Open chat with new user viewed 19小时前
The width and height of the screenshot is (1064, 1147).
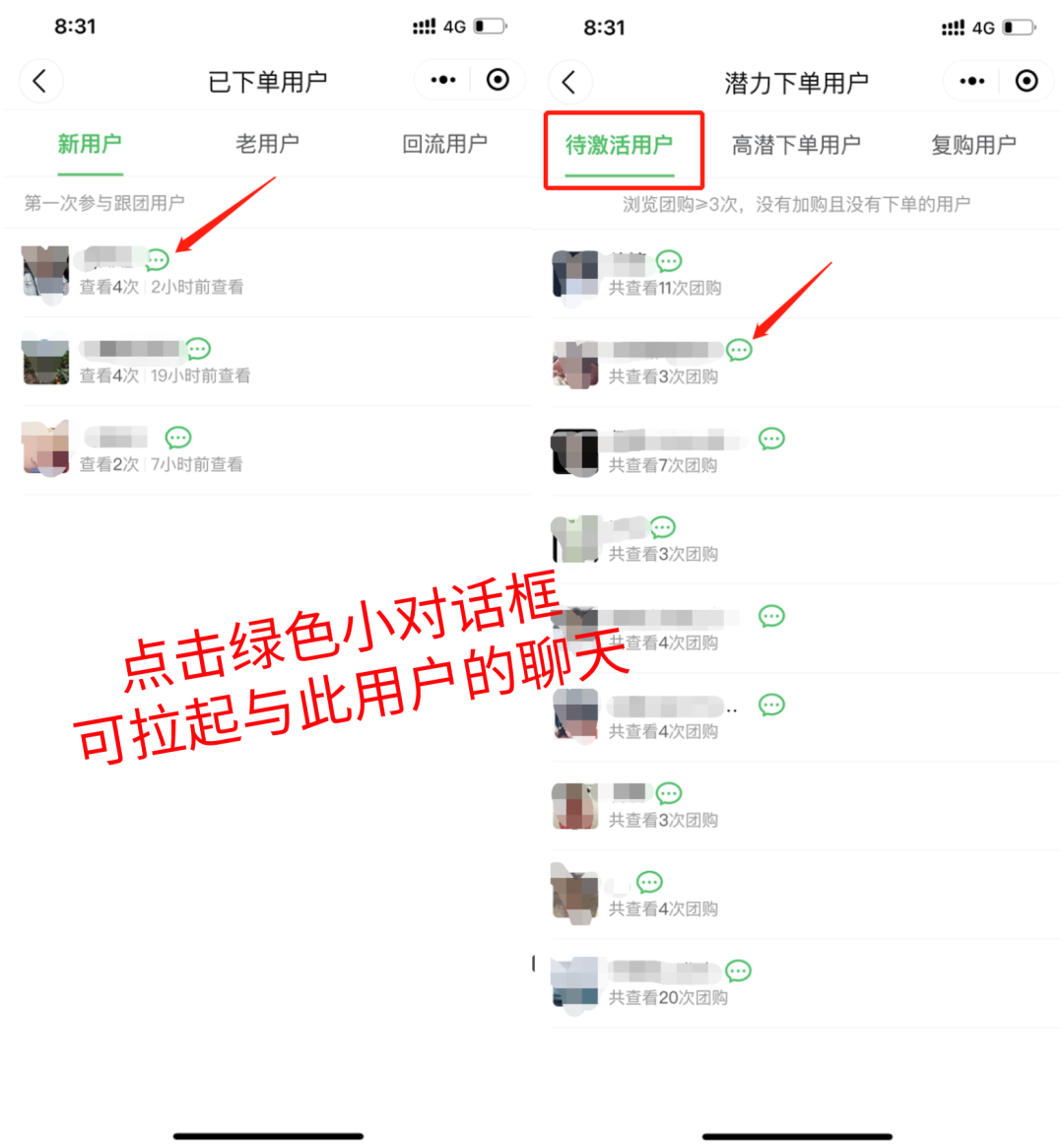click(x=198, y=349)
